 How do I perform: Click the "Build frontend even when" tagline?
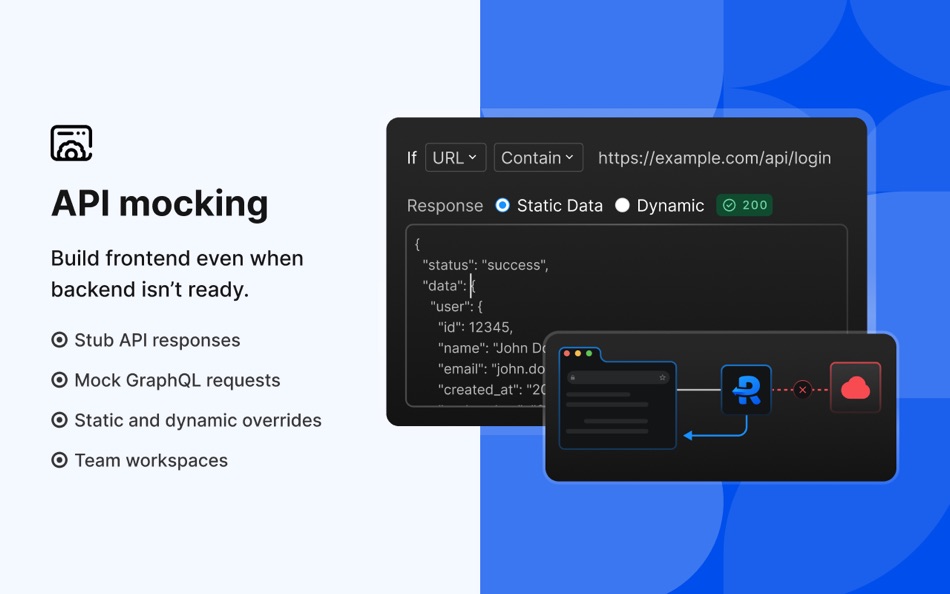[x=177, y=258]
